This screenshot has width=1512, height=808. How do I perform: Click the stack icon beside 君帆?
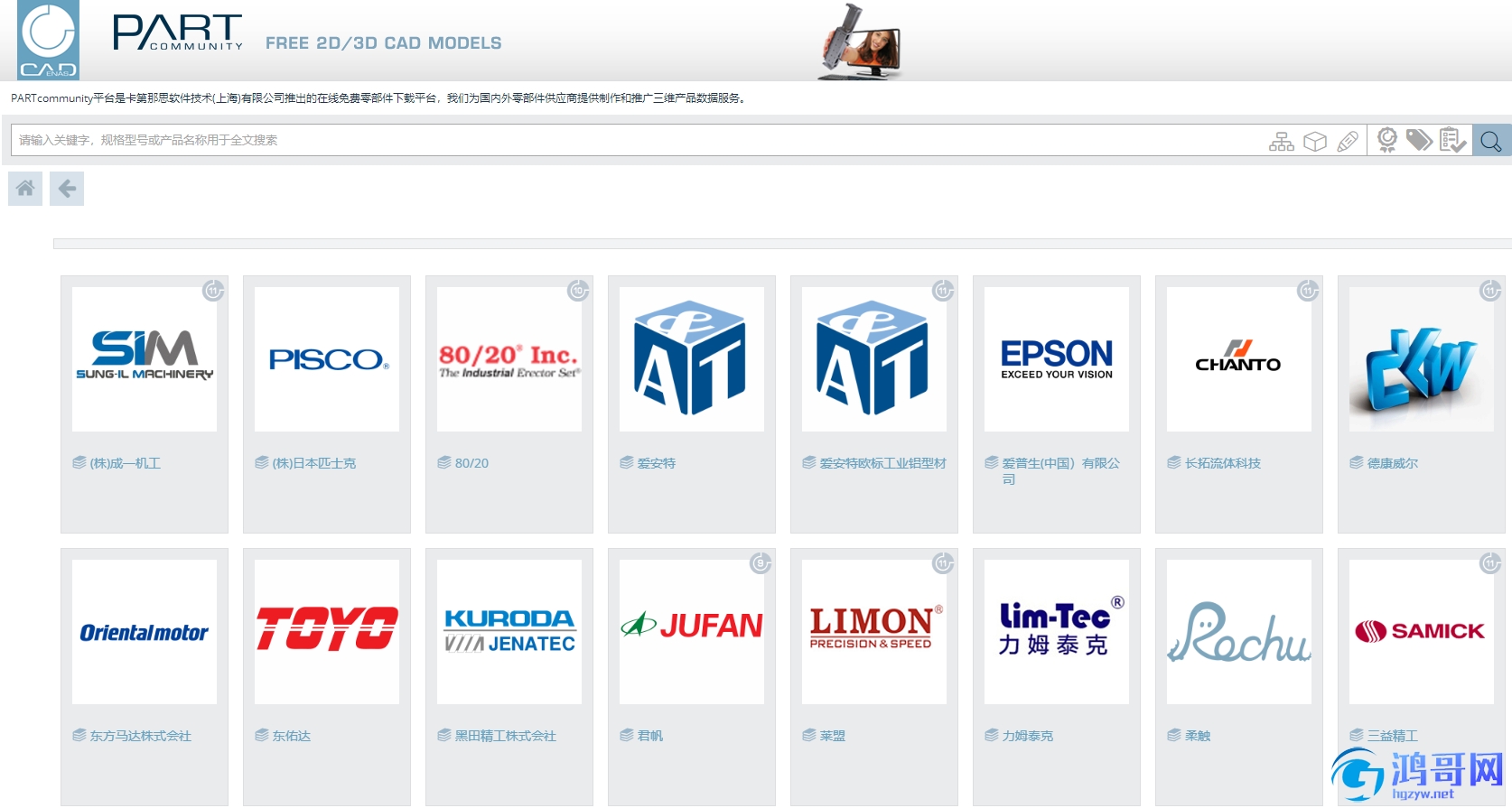(627, 735)
